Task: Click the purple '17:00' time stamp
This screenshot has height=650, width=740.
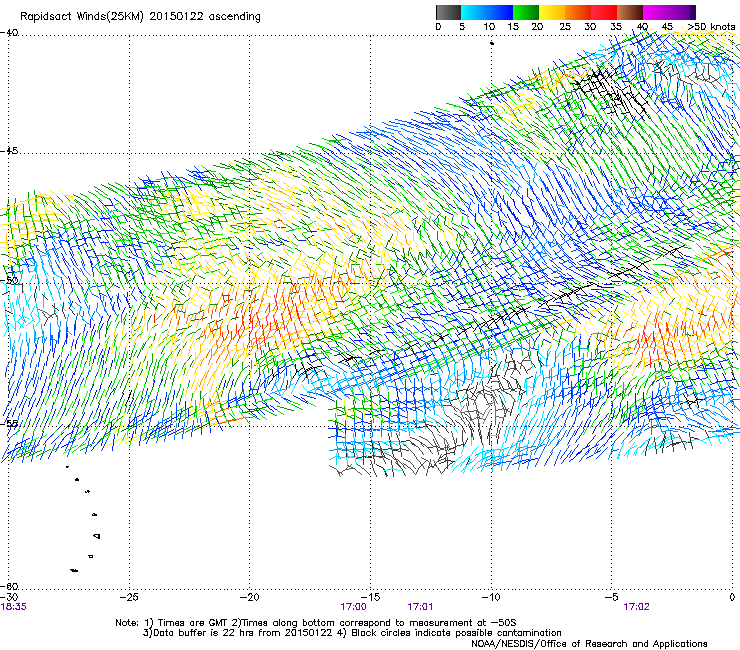Action: click(x=353, y=607)
